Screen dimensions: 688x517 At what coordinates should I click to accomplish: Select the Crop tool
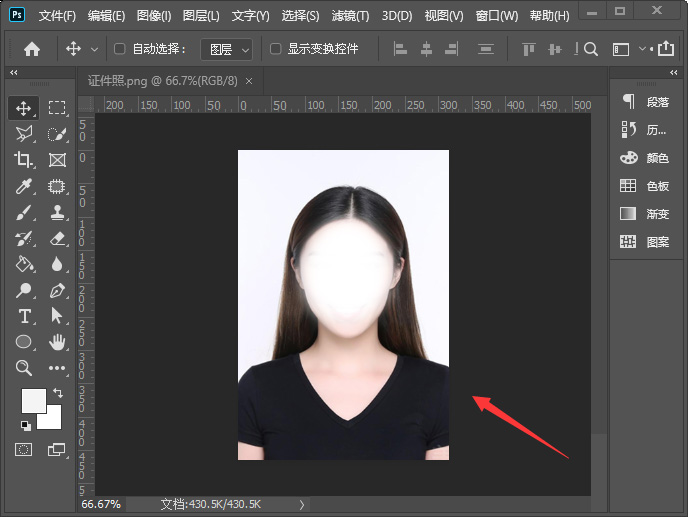(x=24, y=160)
